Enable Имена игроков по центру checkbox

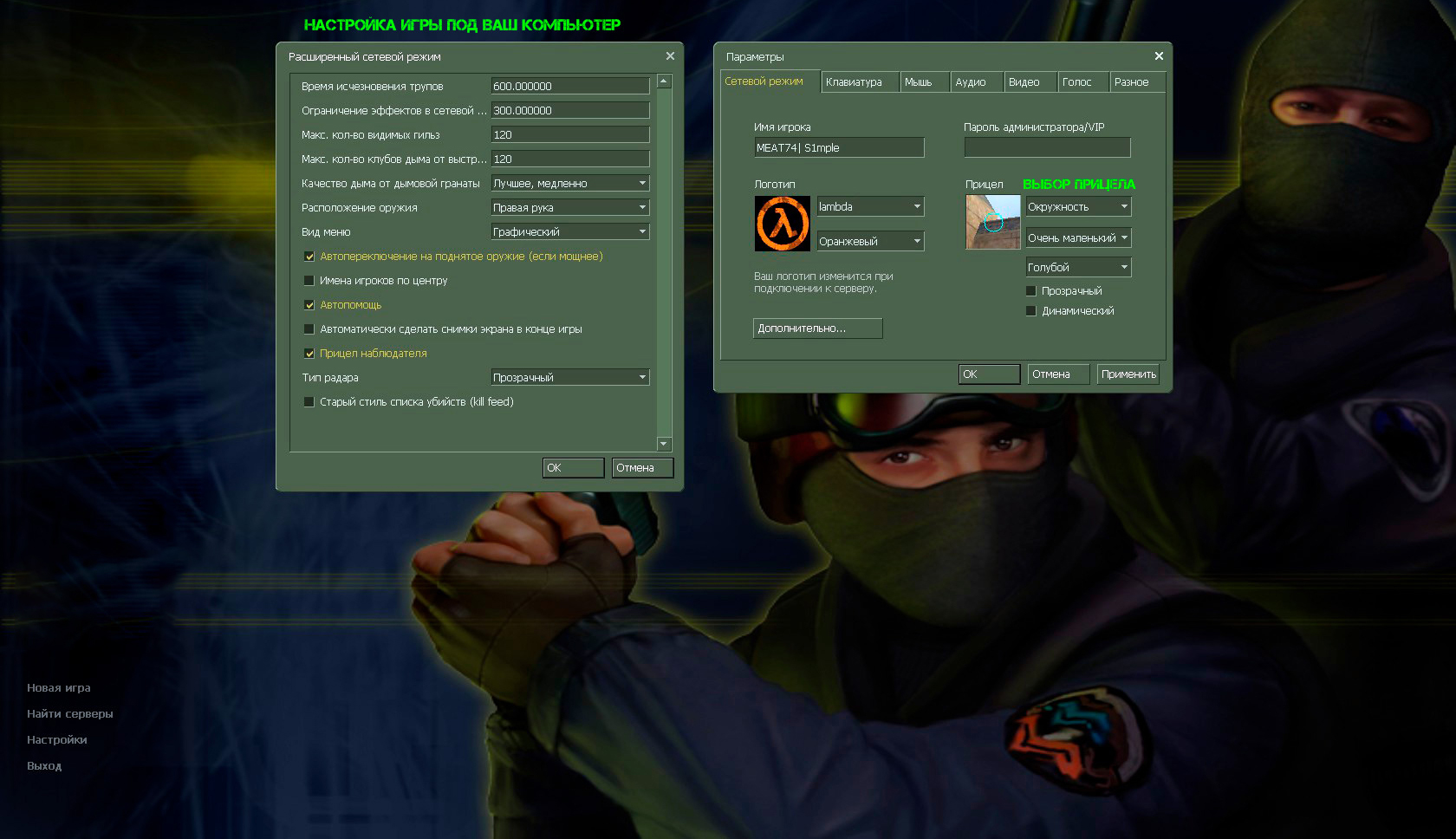pyautogui.click(x=309, y=281)
